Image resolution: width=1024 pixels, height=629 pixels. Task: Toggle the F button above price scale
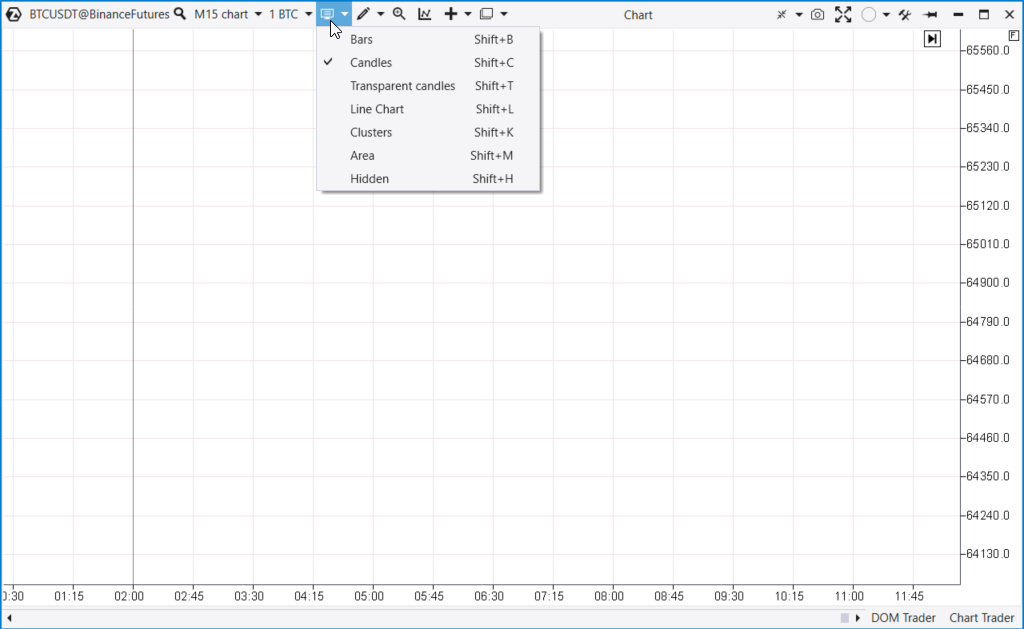[x=1014, y=35]
